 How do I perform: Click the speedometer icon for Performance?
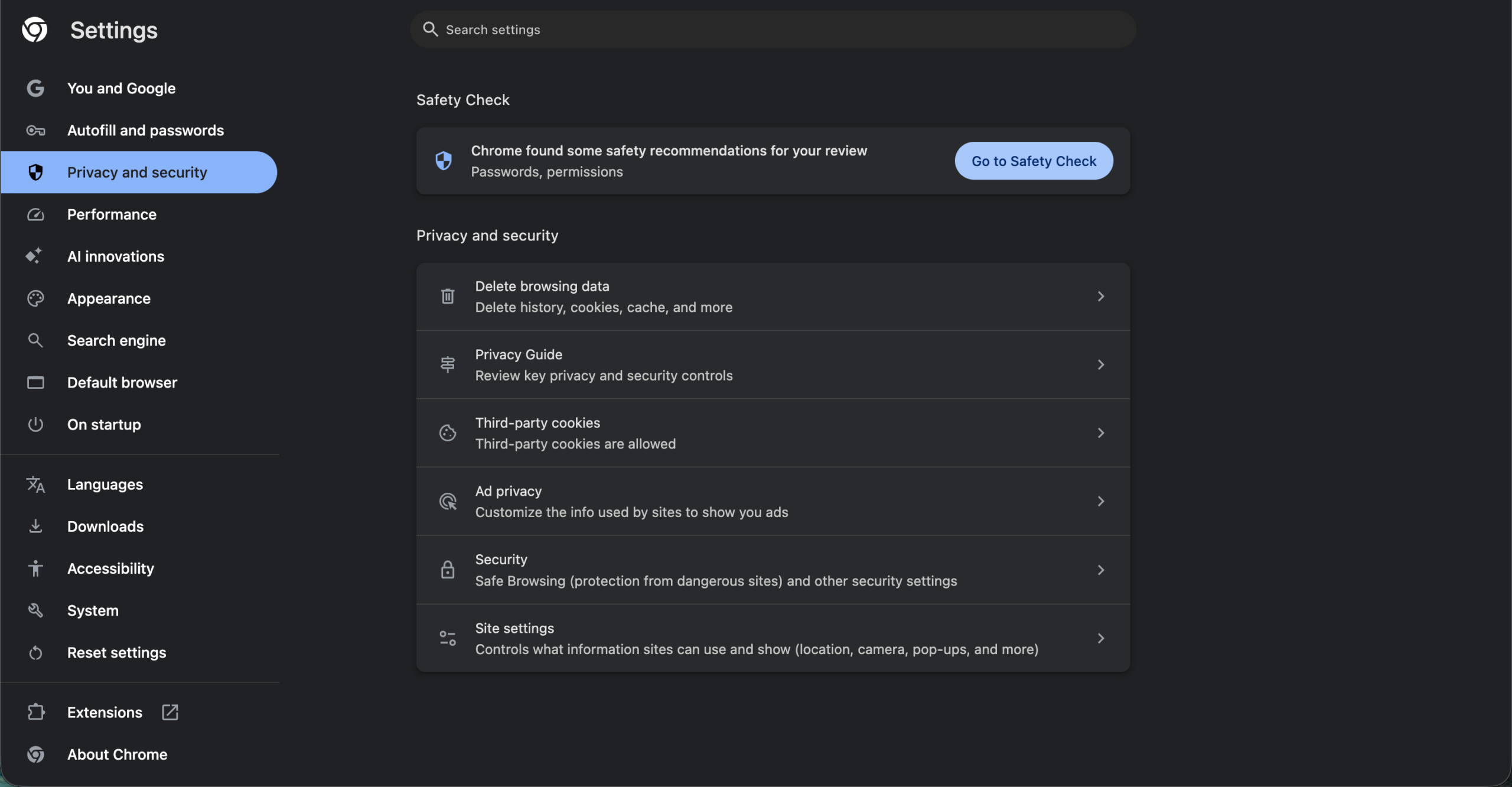(35, 214)
